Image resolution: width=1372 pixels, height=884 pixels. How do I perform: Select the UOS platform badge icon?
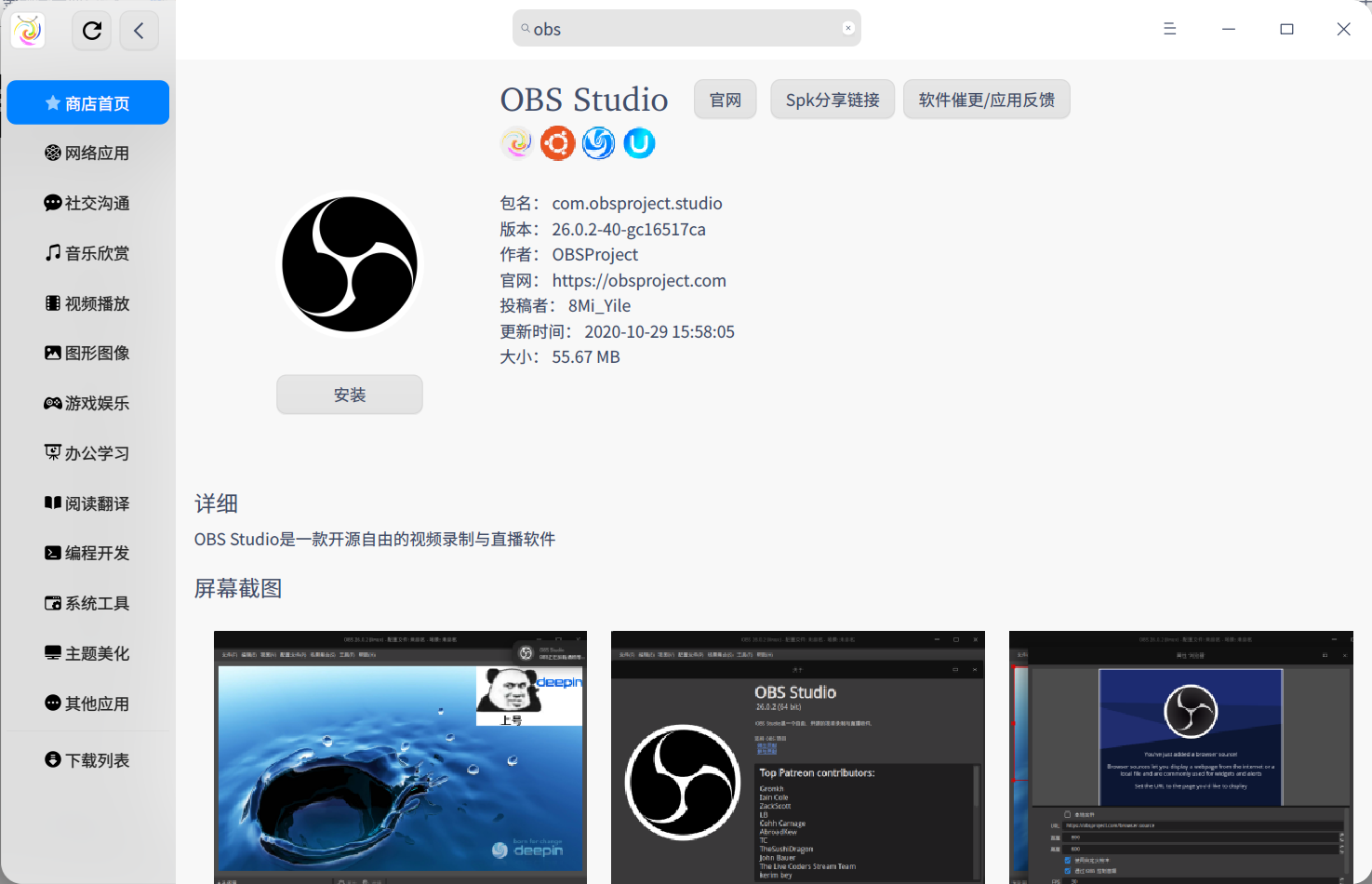tap(639, 142)
